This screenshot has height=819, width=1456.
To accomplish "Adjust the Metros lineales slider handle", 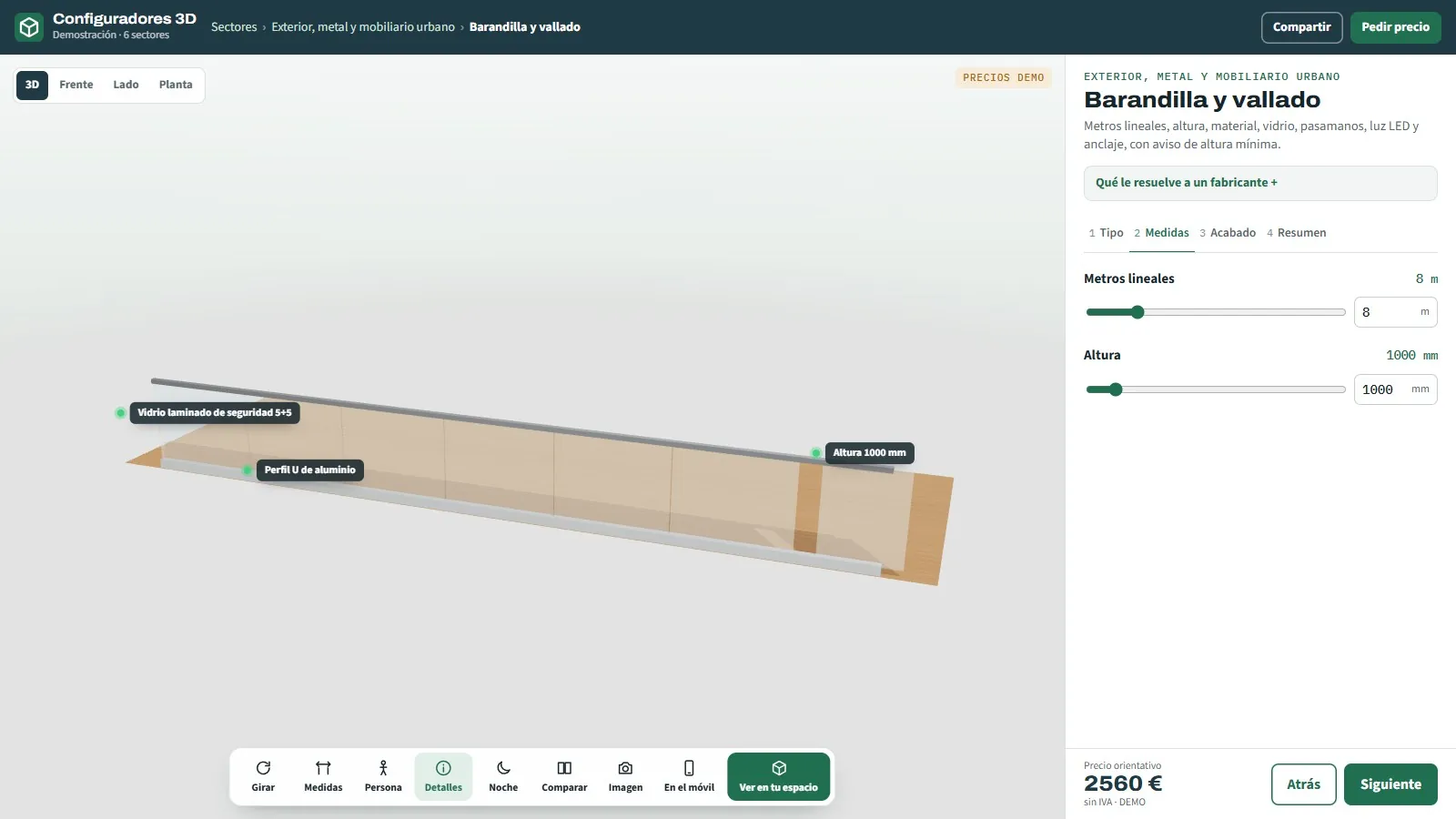I will tap(1137, 312).
